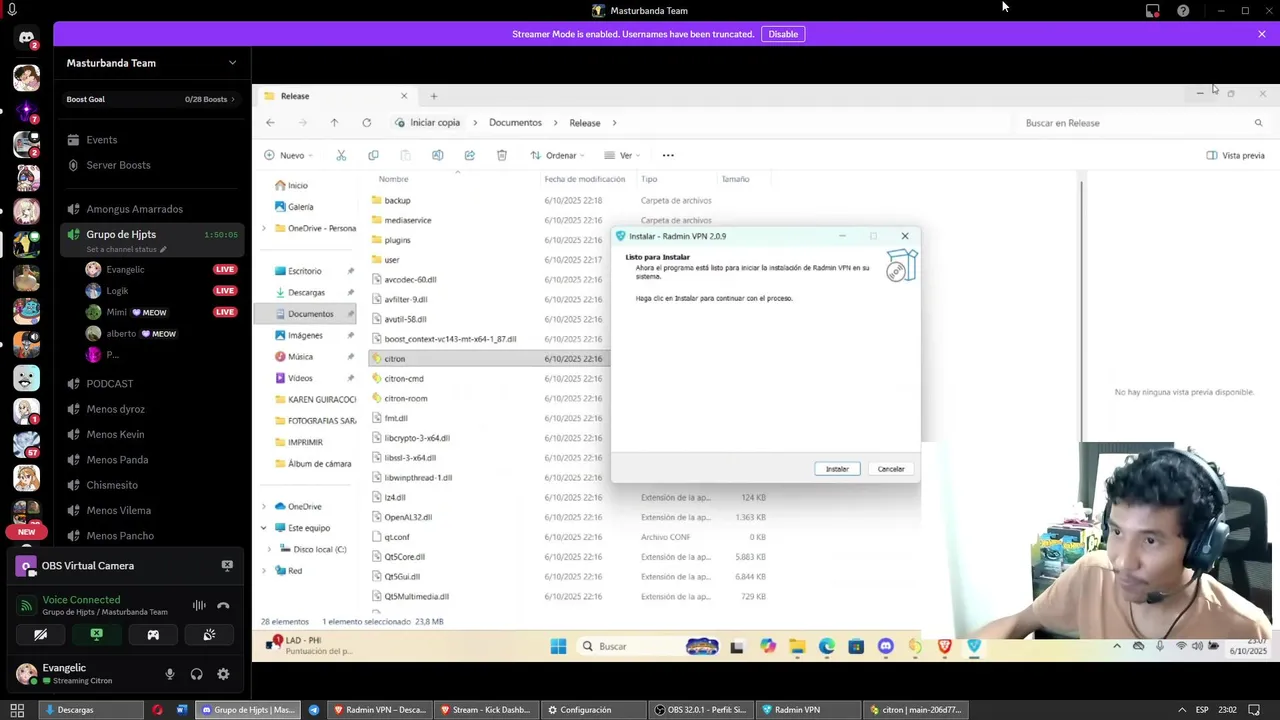Toggle Vista previa pane

point(1236,155)
